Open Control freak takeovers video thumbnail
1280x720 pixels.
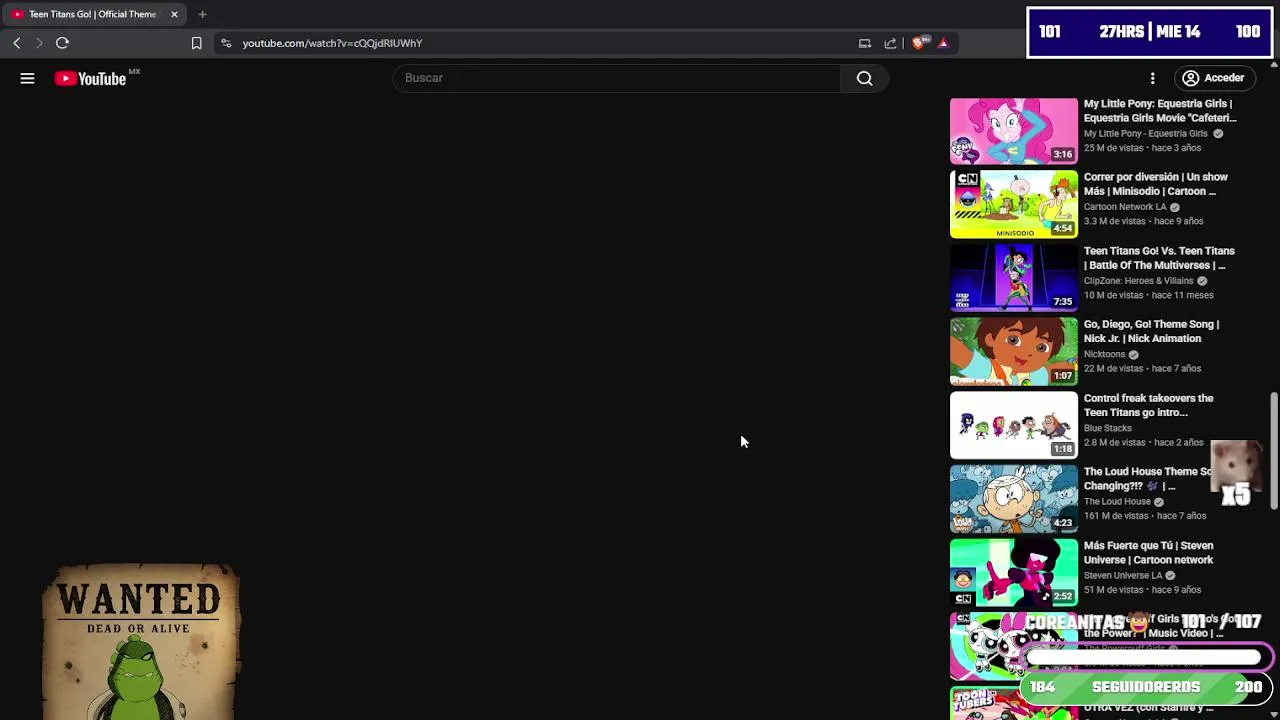click(x=1014, y=425)
